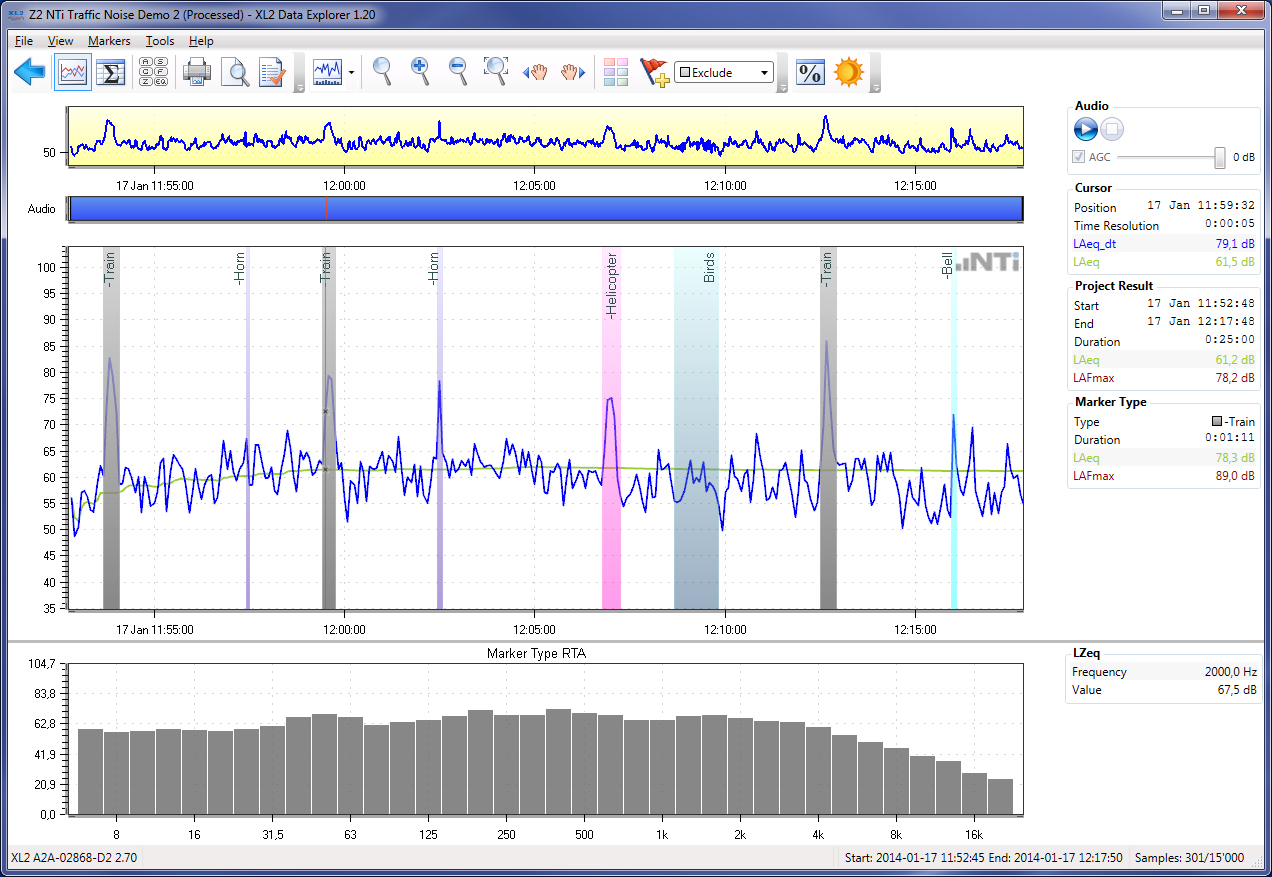Open the Tools menu
The height and width of the screenshot is (877, 1272).
[159, 41]
